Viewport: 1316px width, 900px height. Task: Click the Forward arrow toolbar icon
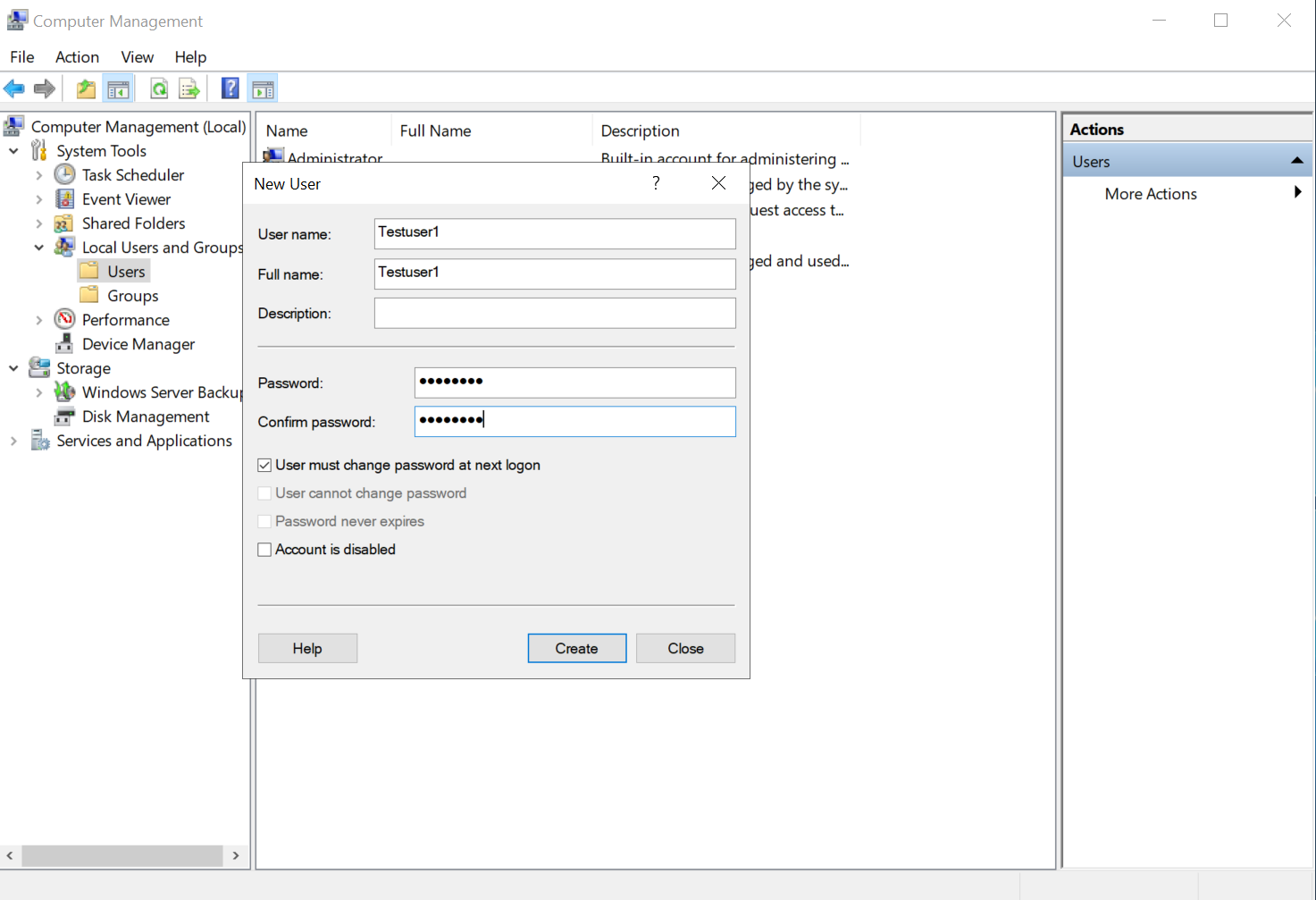pyautogui.click(x=45, y=88)
